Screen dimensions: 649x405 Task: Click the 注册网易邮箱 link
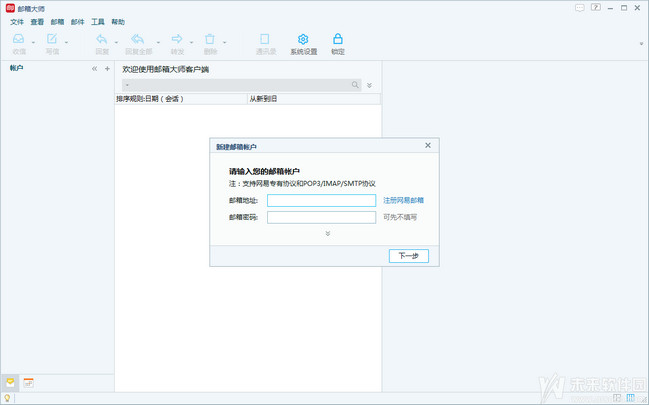click(x=404, y=201)
